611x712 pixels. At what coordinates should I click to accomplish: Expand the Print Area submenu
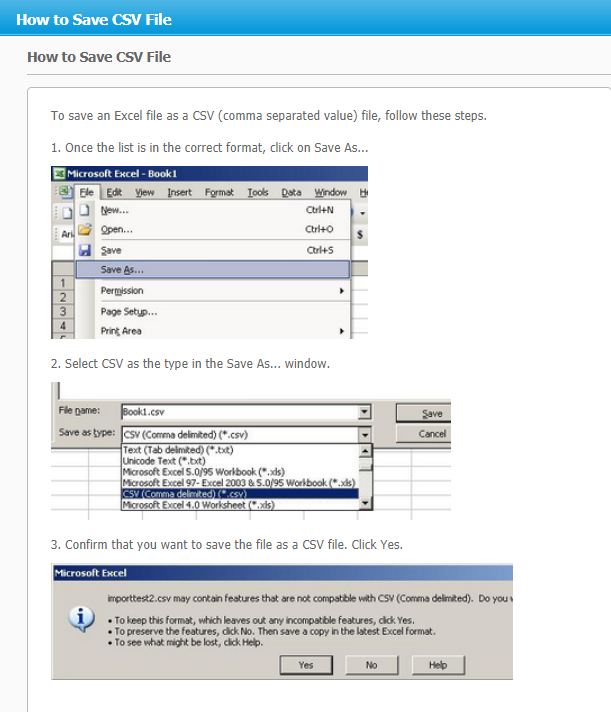213,331
